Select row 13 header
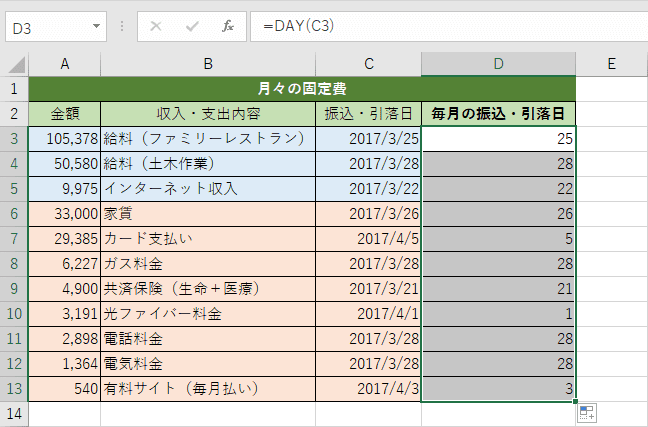Viewport: 648px width, 427px height. pos(14,389)
